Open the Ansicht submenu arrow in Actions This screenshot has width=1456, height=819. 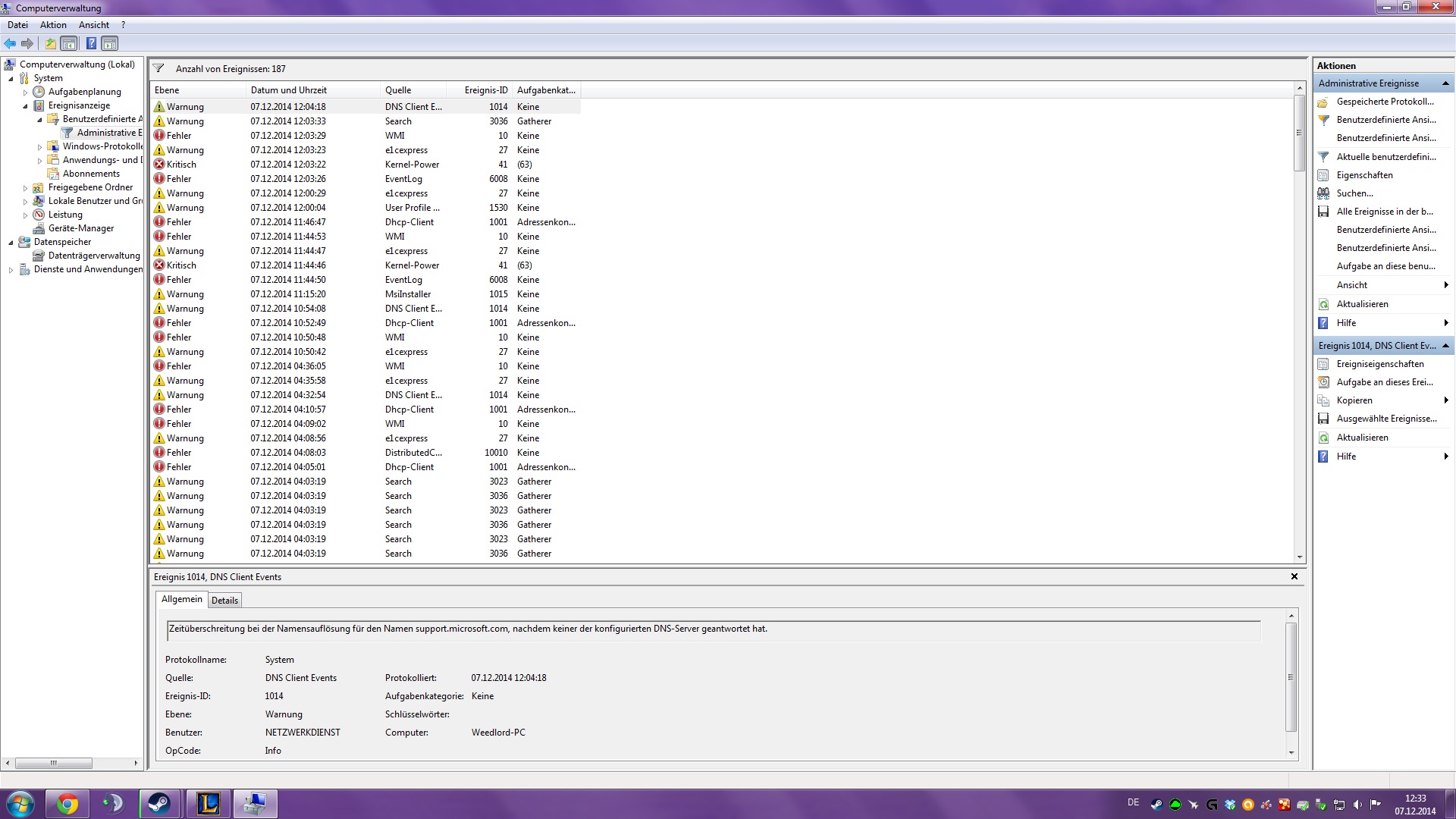pyautogui.click(x=1445, y=285)
